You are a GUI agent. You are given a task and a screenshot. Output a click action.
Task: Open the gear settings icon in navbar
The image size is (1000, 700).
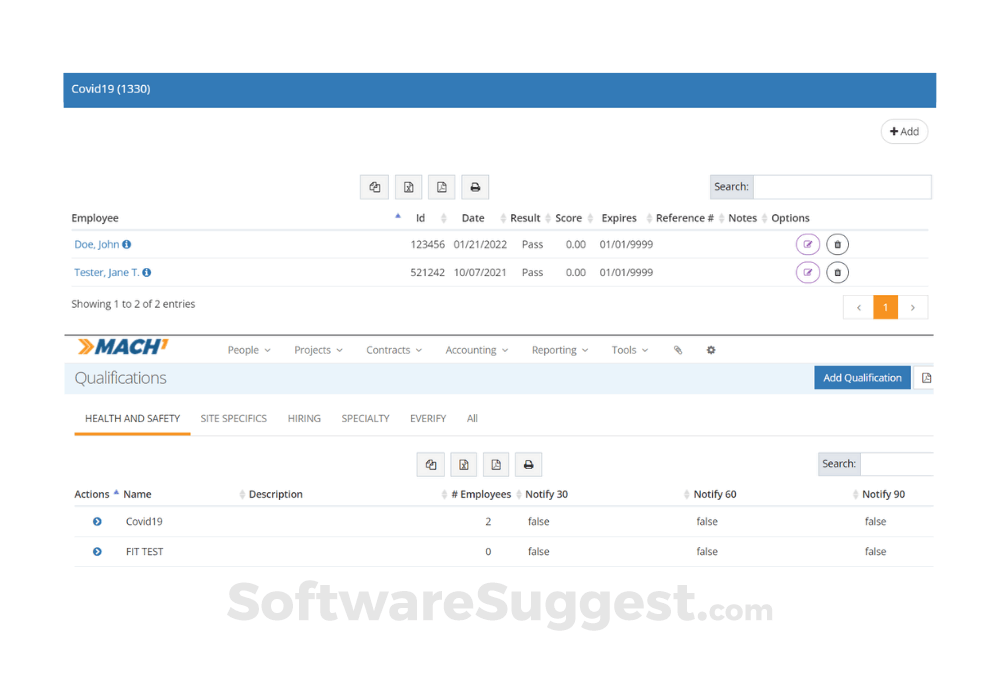711,350
